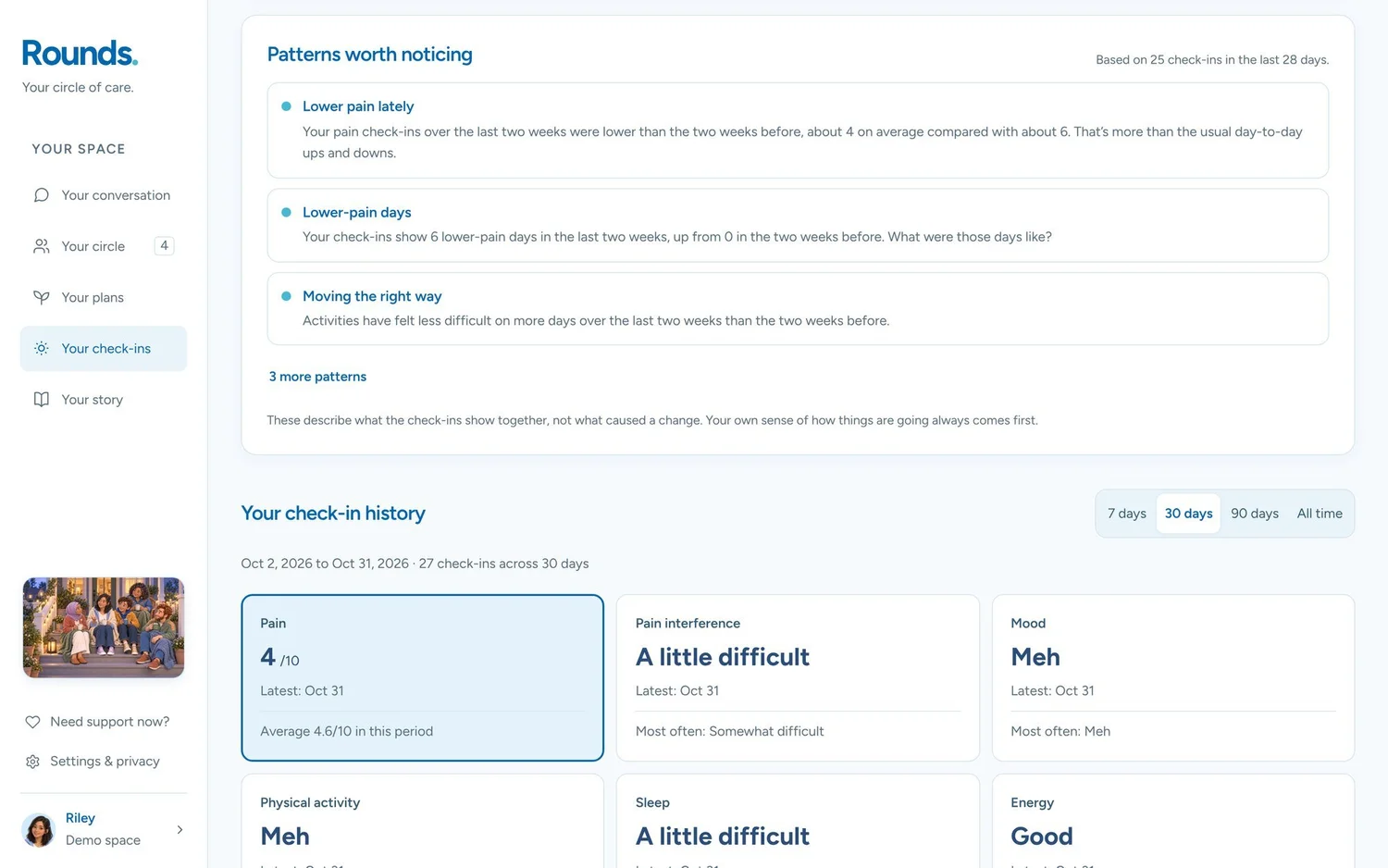Click the sun icon beside Your check-ins
This screenshot has height=868, width=1388.
coord(42,349)
